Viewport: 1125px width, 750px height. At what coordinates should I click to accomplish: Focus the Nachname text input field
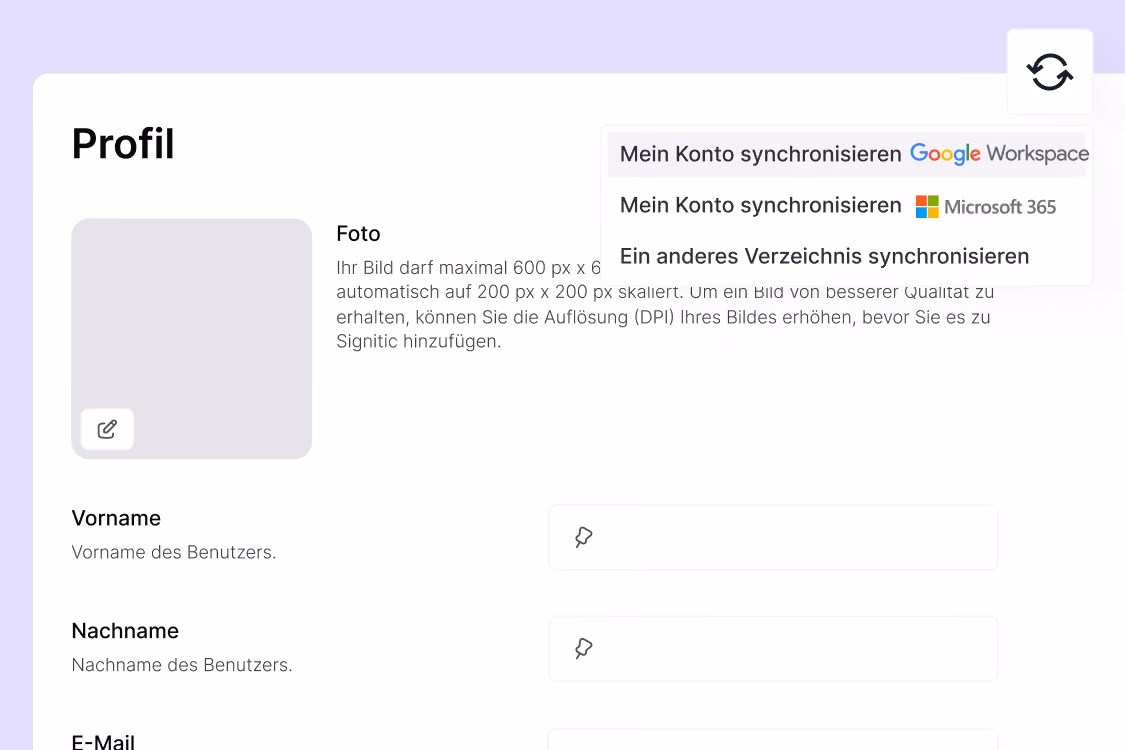tap(773, 649)
